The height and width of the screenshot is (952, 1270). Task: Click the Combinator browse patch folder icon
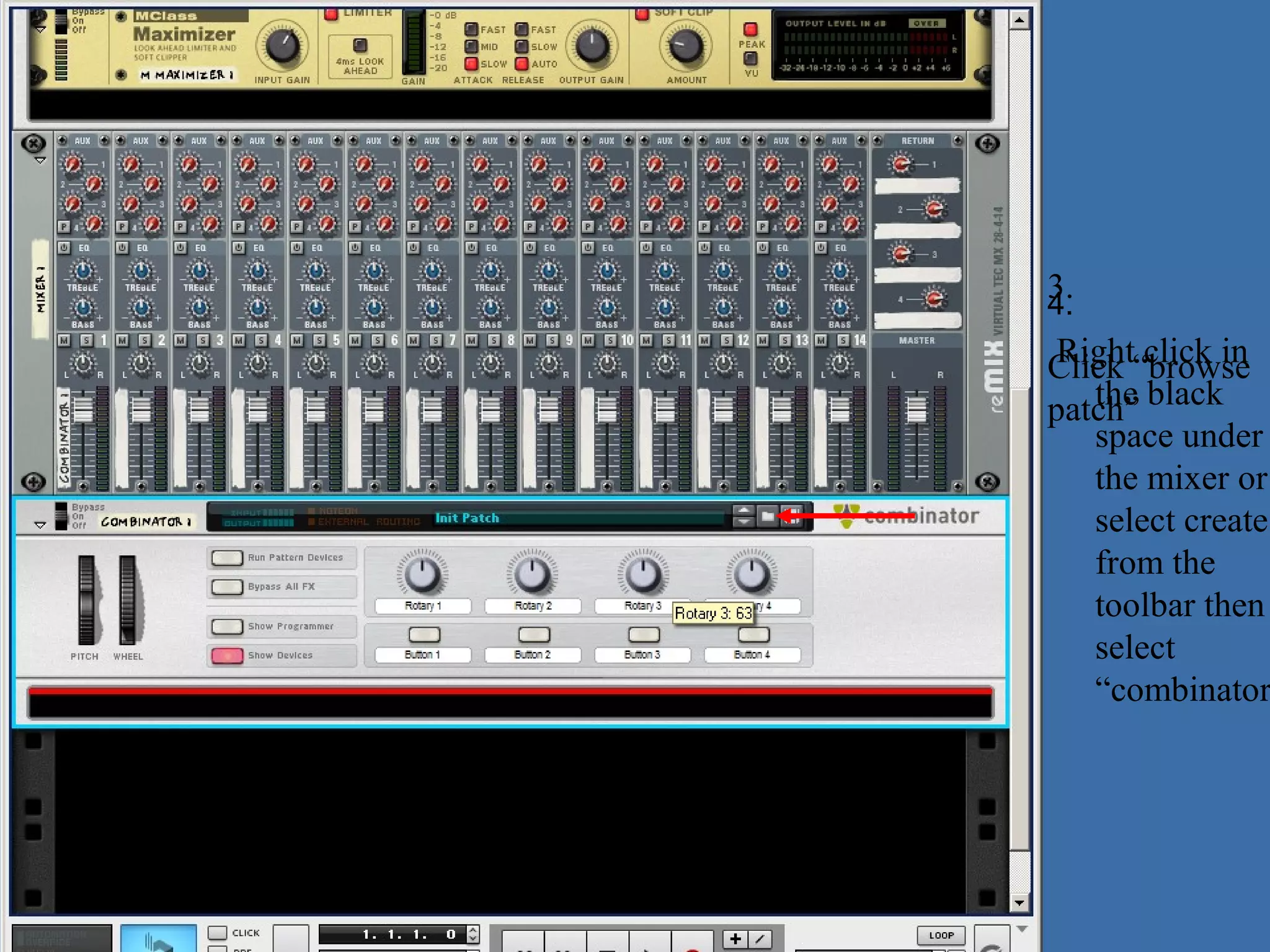click(x=768, y=516)
